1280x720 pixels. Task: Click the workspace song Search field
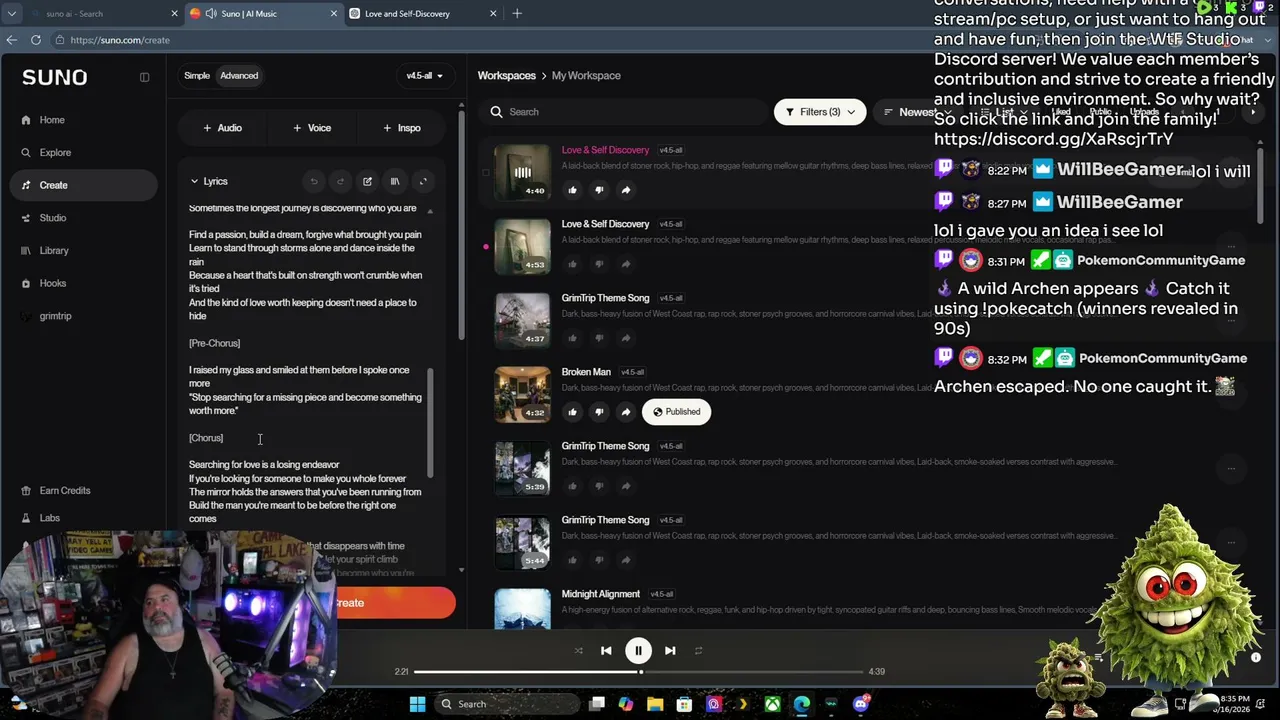pyautogui.click(x=624, y=112)
